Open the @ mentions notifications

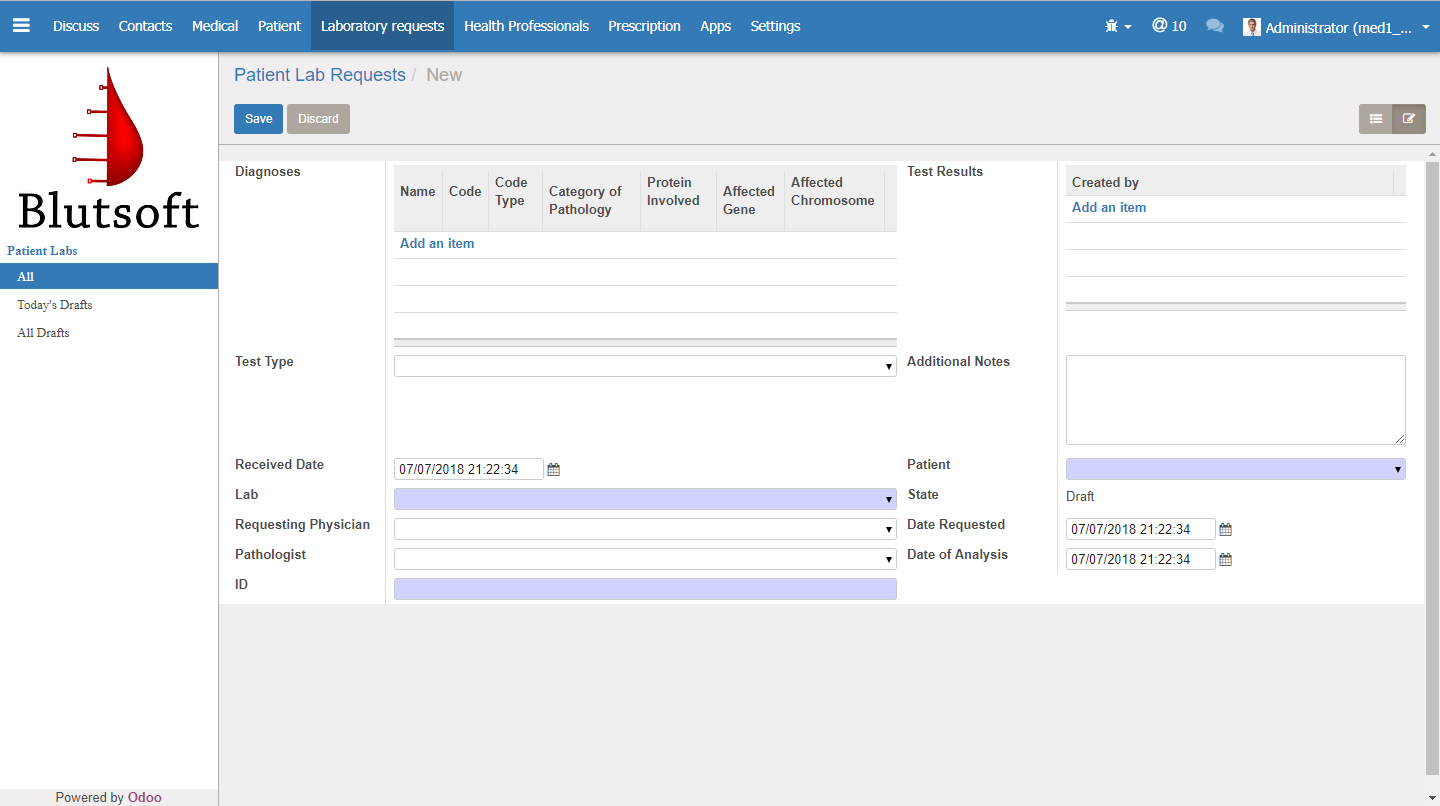coord(1168,26)
